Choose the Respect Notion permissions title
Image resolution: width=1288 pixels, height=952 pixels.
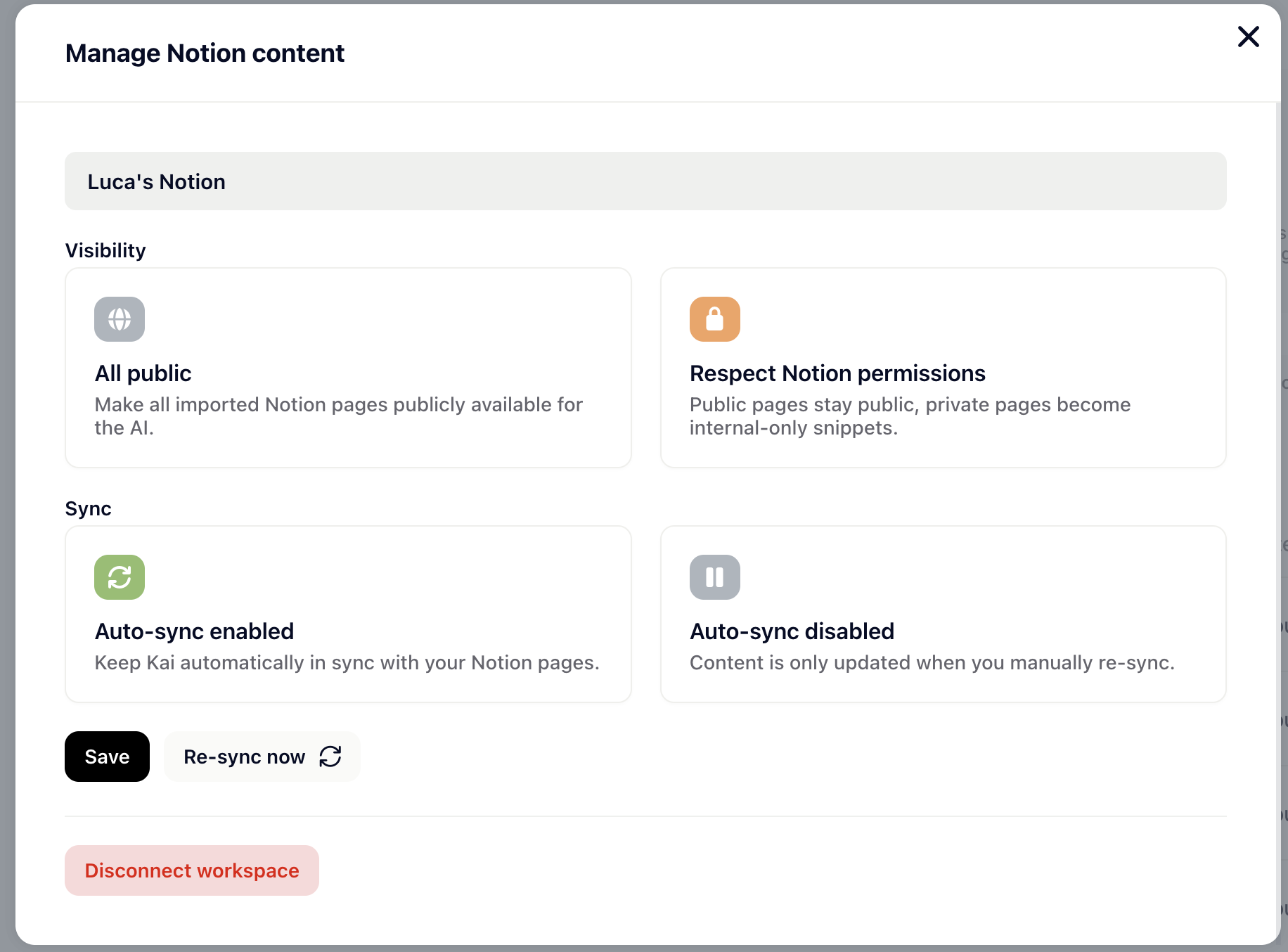(837, 373)
